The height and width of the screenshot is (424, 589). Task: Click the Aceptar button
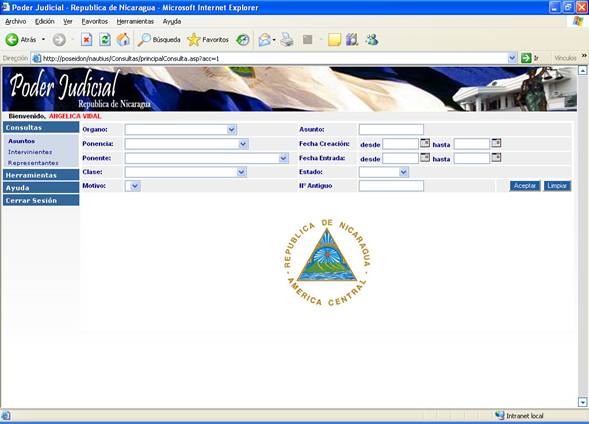[525, 186]
